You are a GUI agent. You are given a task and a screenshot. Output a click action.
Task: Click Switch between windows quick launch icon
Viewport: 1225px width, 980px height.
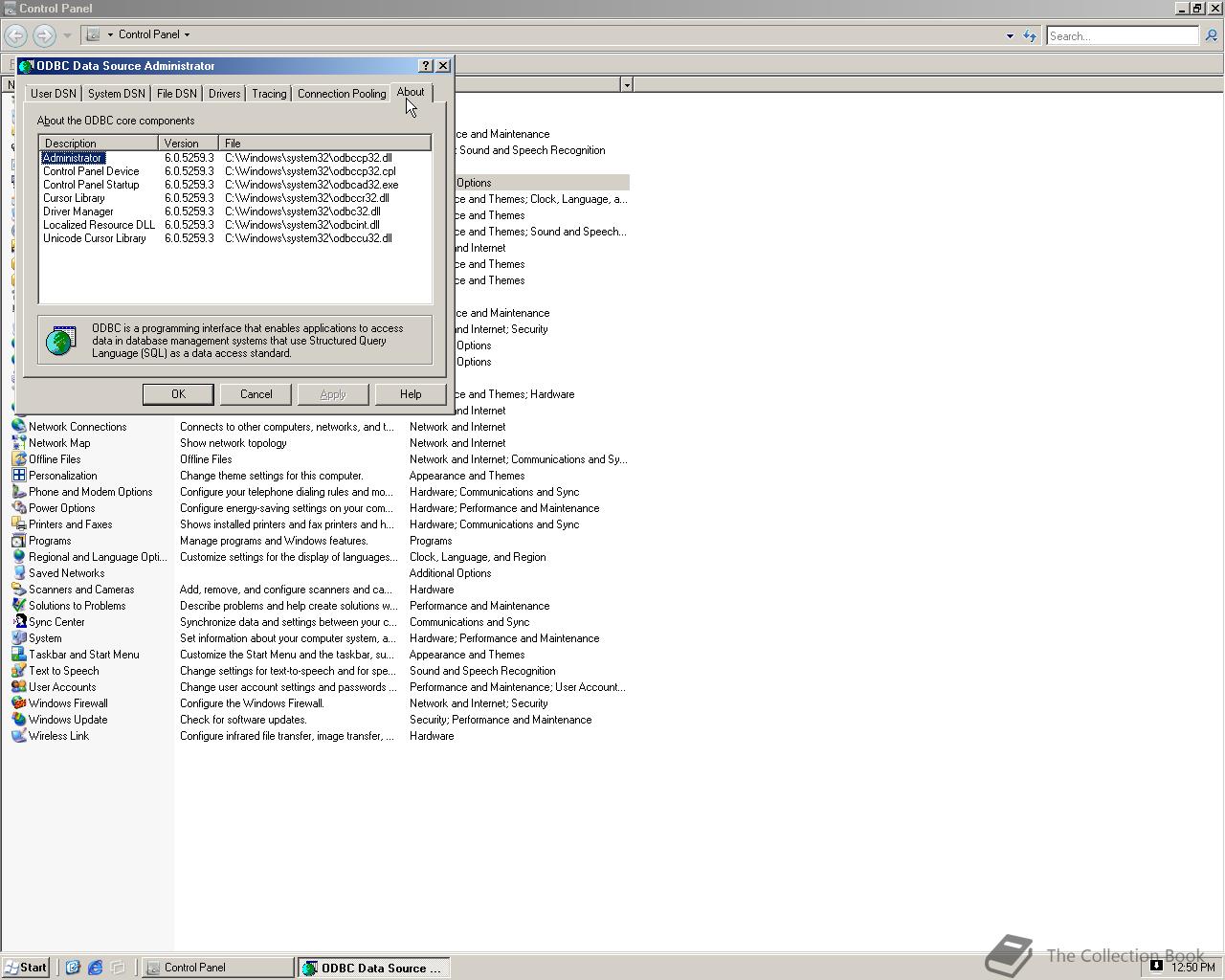pos(118,968)
